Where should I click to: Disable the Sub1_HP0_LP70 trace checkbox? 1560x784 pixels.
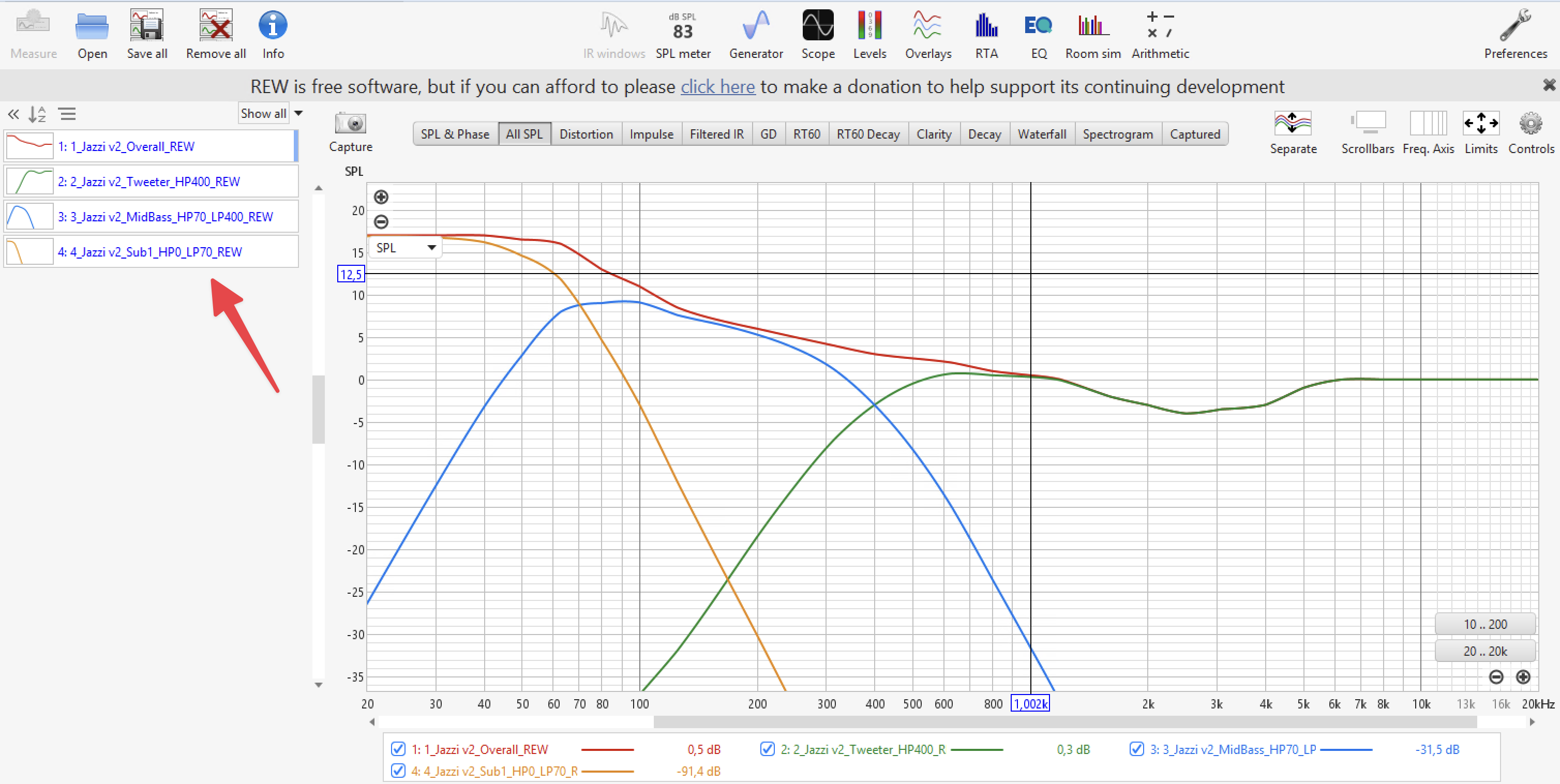point(398,771)
